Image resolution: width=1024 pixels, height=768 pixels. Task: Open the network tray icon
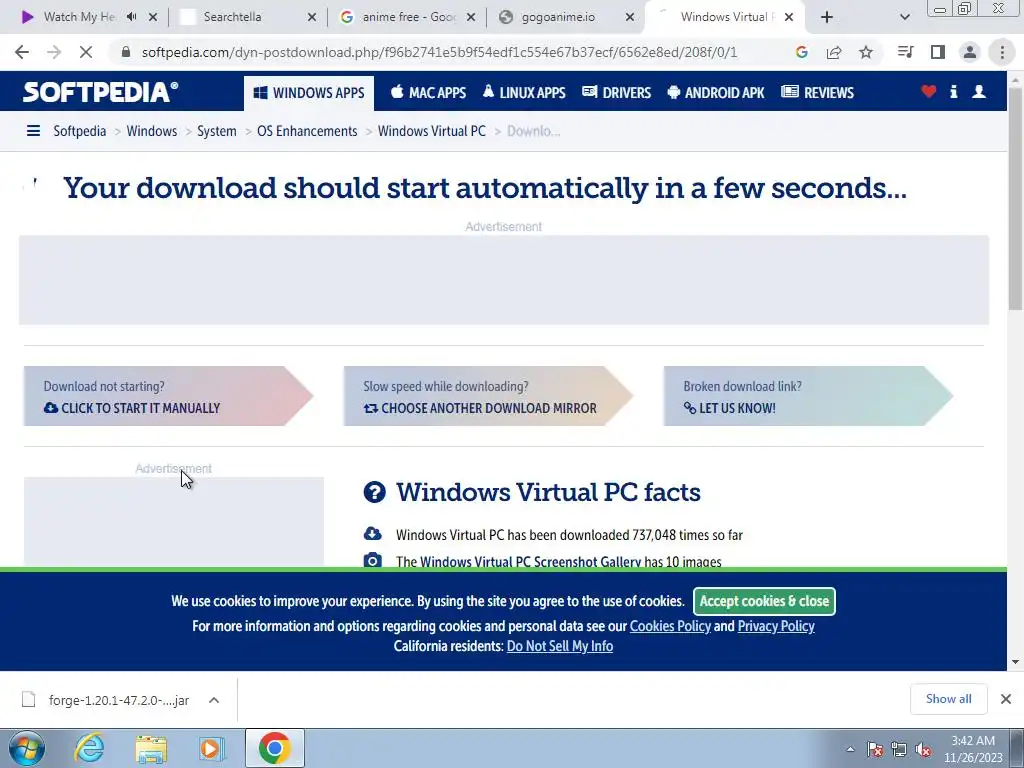click(x=899, y=749)
